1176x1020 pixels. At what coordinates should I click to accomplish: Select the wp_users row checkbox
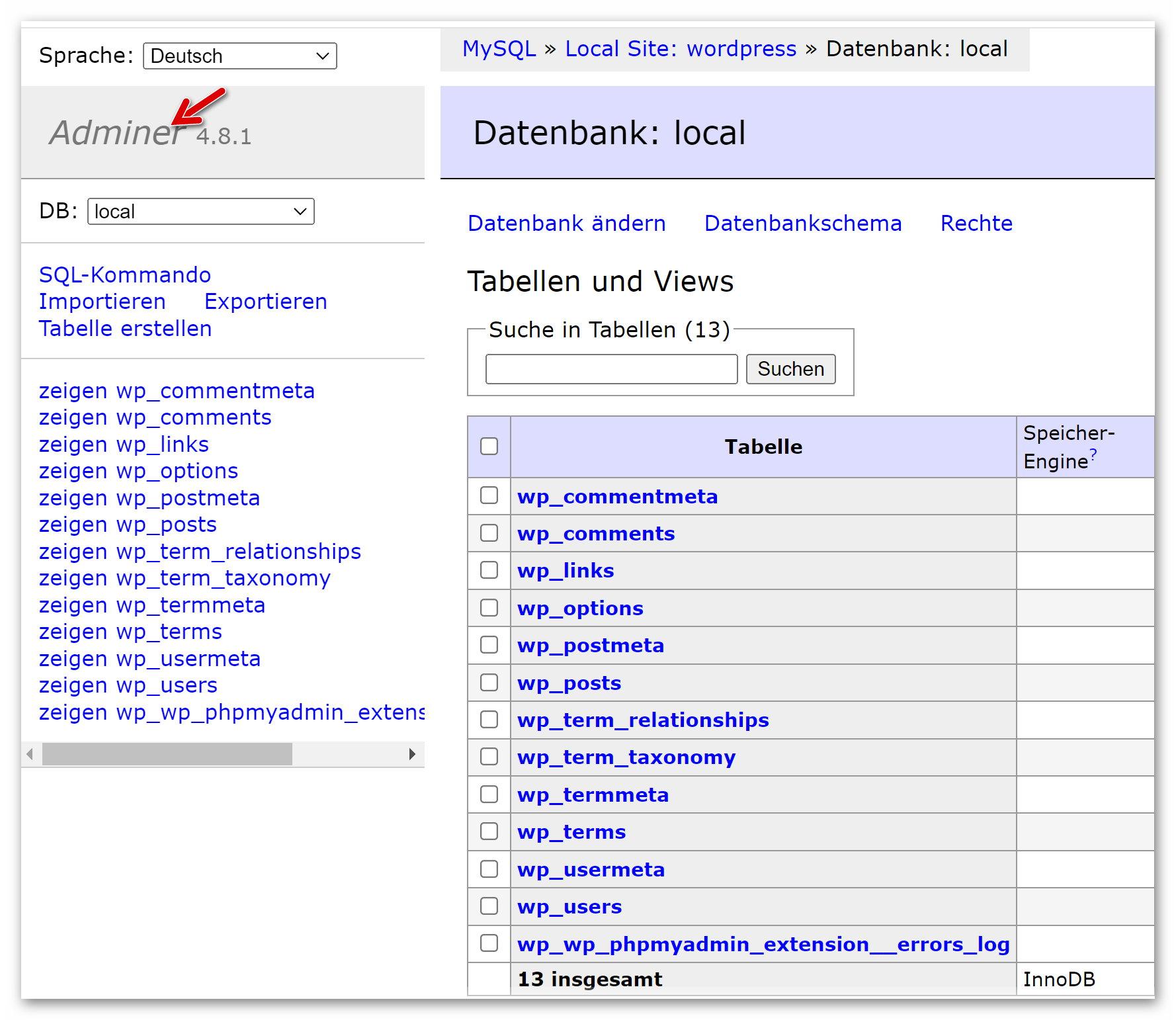(x=489, y=906)
